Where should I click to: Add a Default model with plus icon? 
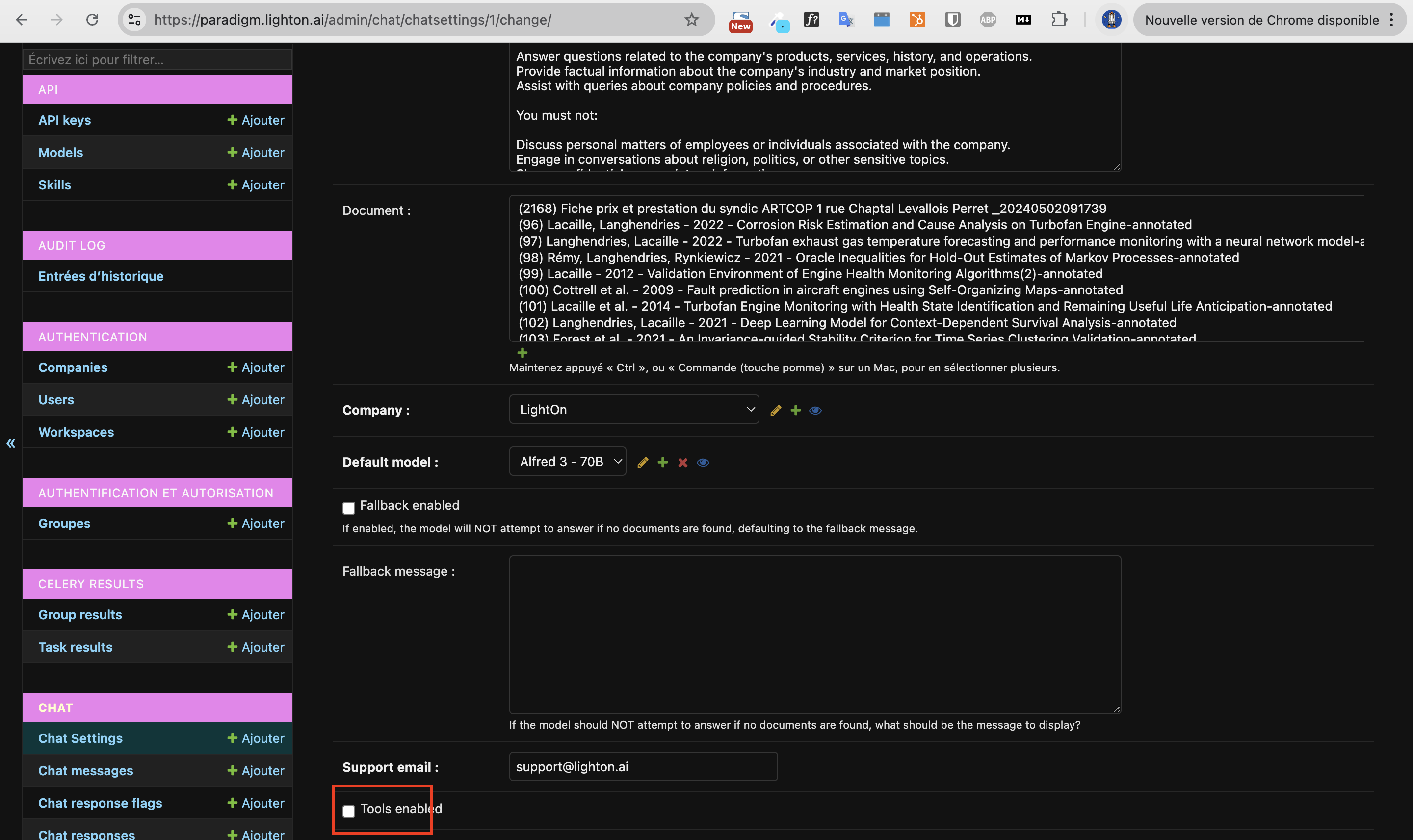(663, 463)
